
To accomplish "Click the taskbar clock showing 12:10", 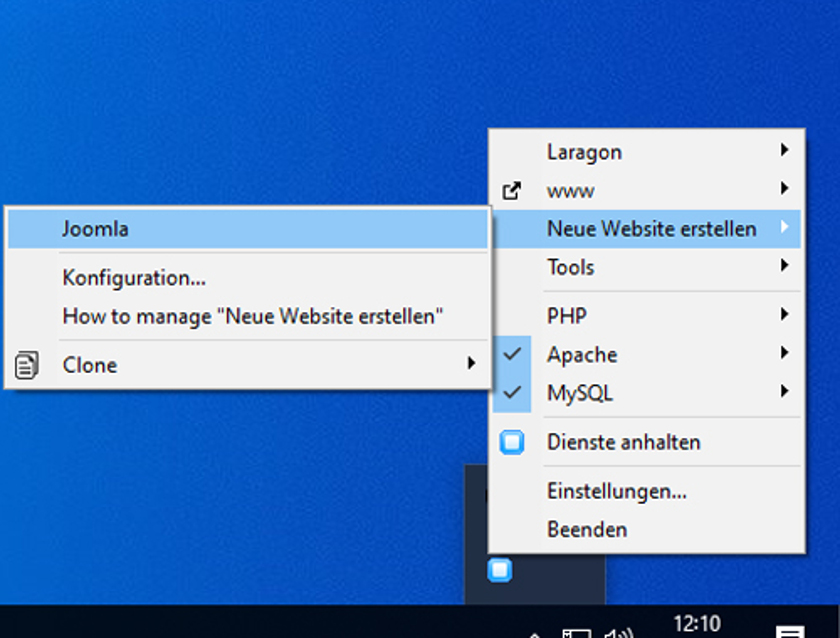I will click(697, 624).
